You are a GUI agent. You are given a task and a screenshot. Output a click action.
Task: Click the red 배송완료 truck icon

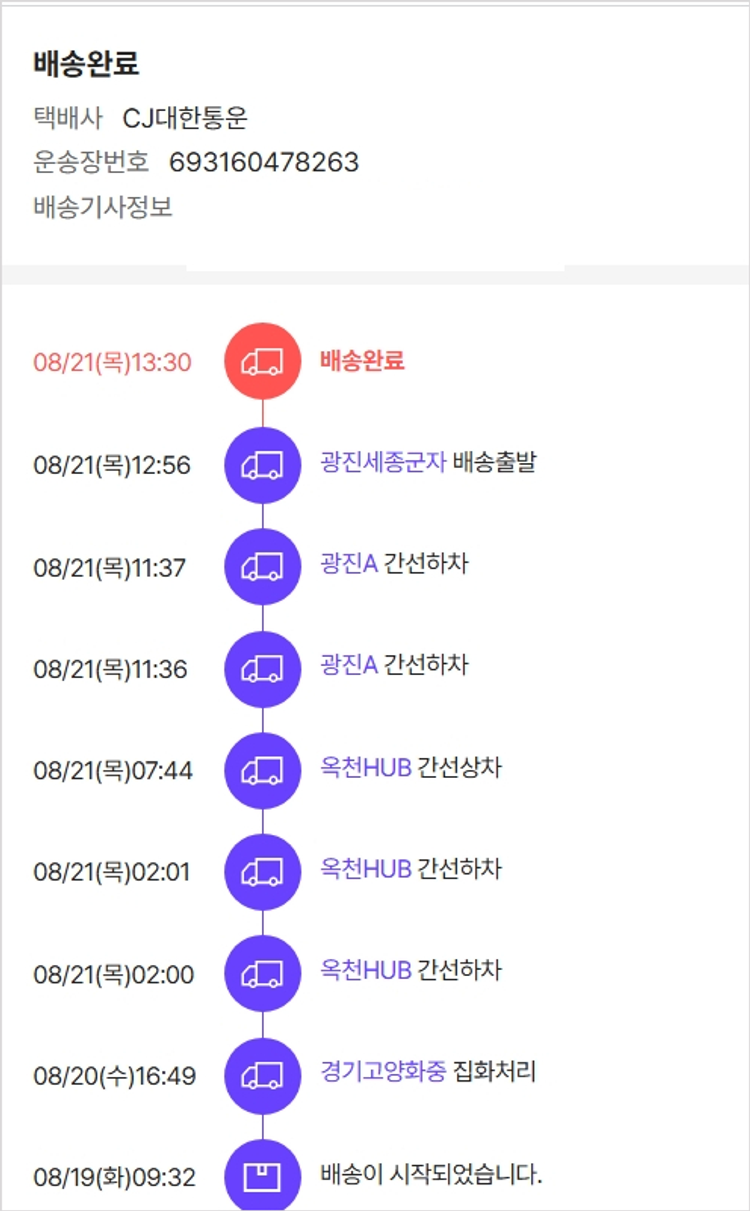point(262,361)
